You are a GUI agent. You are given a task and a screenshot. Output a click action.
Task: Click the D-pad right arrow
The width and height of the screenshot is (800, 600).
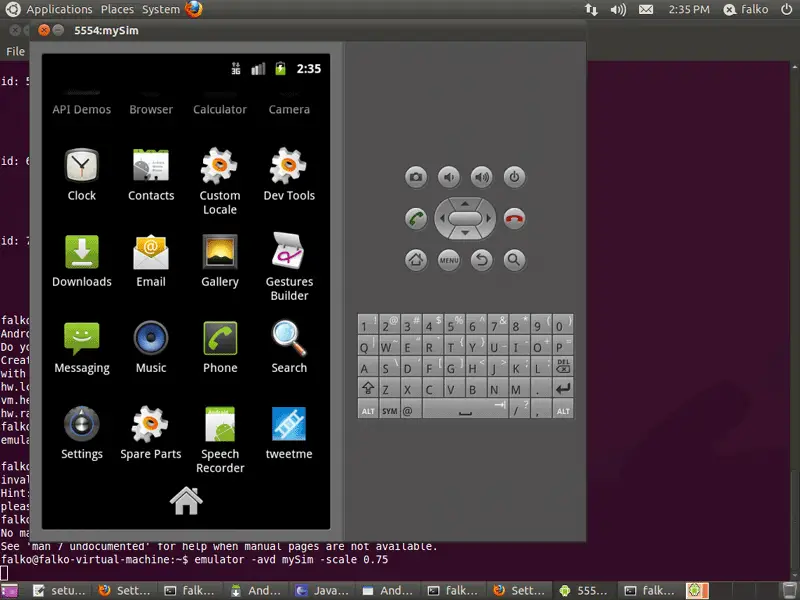point(488,218)
